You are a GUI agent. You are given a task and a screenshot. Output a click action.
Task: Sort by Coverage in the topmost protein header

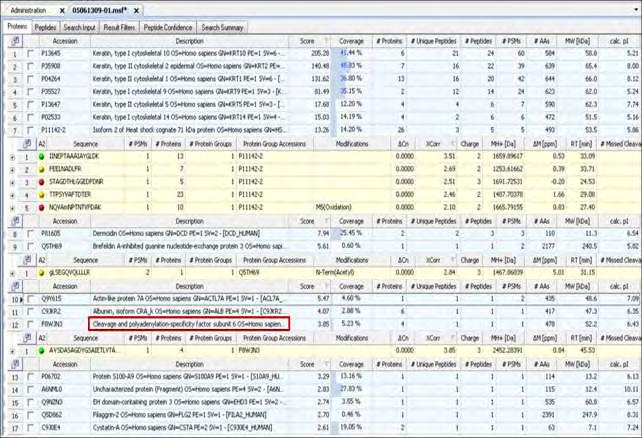tap(351, 41)
